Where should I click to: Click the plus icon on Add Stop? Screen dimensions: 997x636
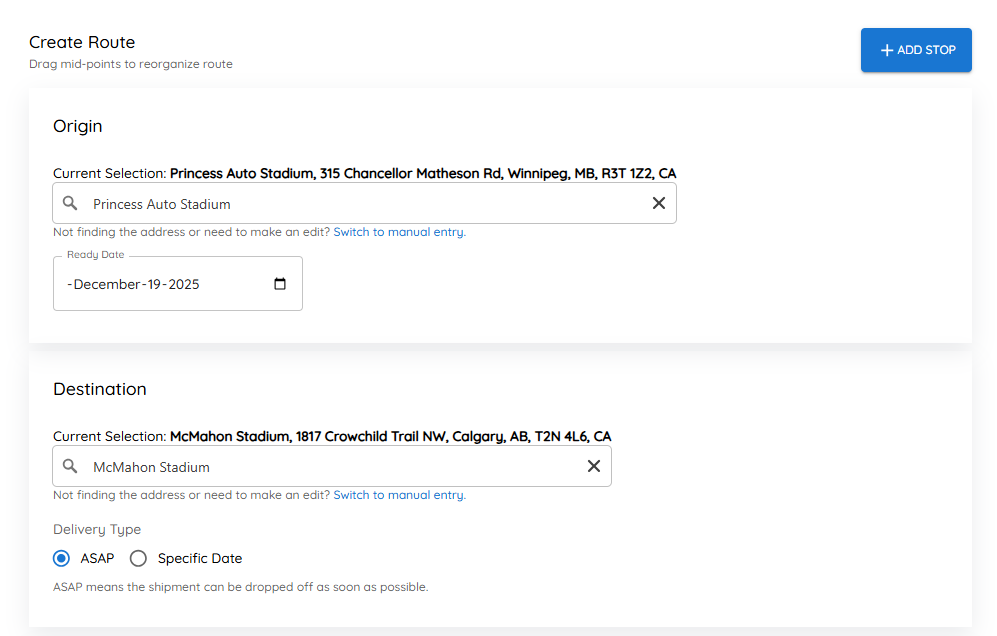[887, 50]
